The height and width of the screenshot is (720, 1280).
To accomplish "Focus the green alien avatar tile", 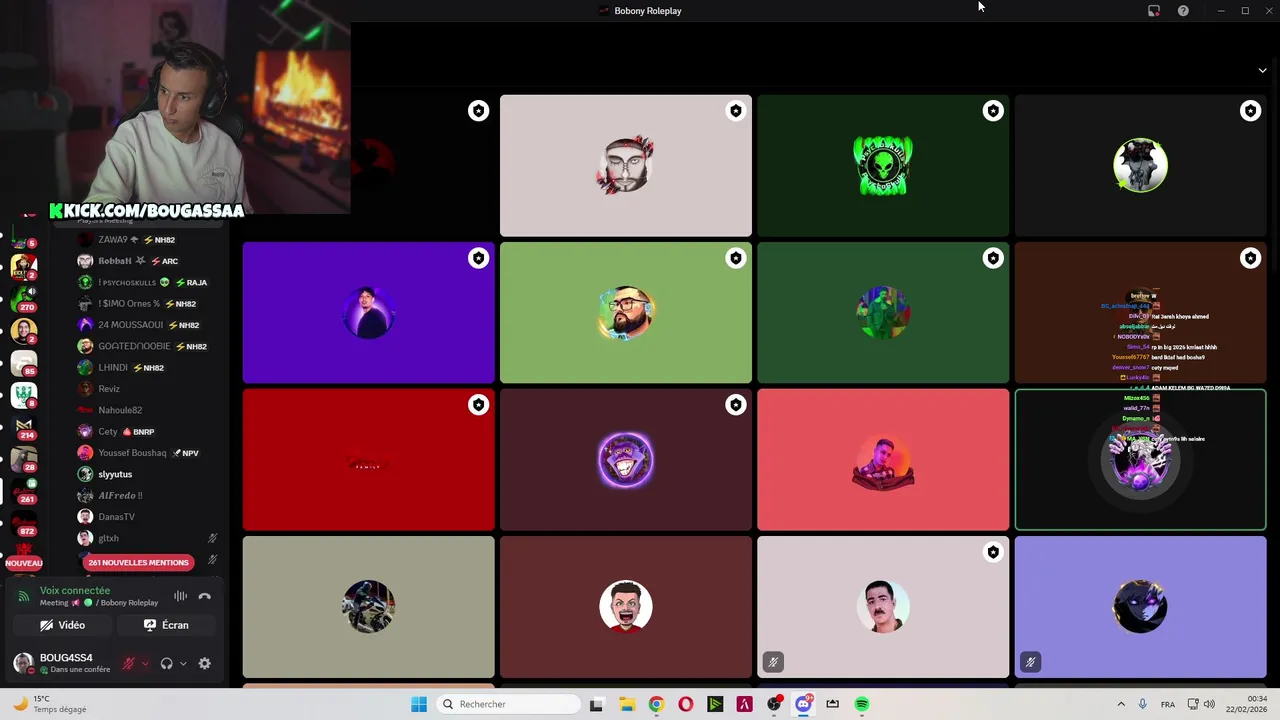I will pyautogui.click(x=883, y=166).
